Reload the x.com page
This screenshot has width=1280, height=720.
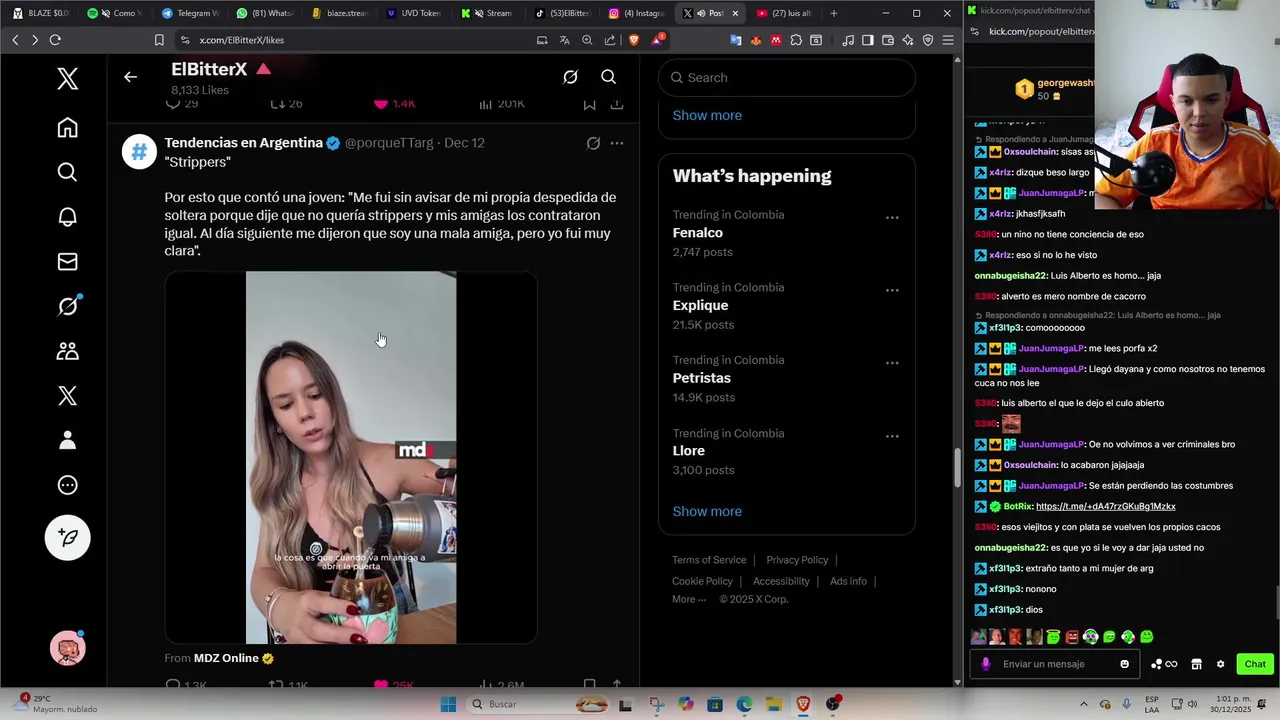[55, 40]
